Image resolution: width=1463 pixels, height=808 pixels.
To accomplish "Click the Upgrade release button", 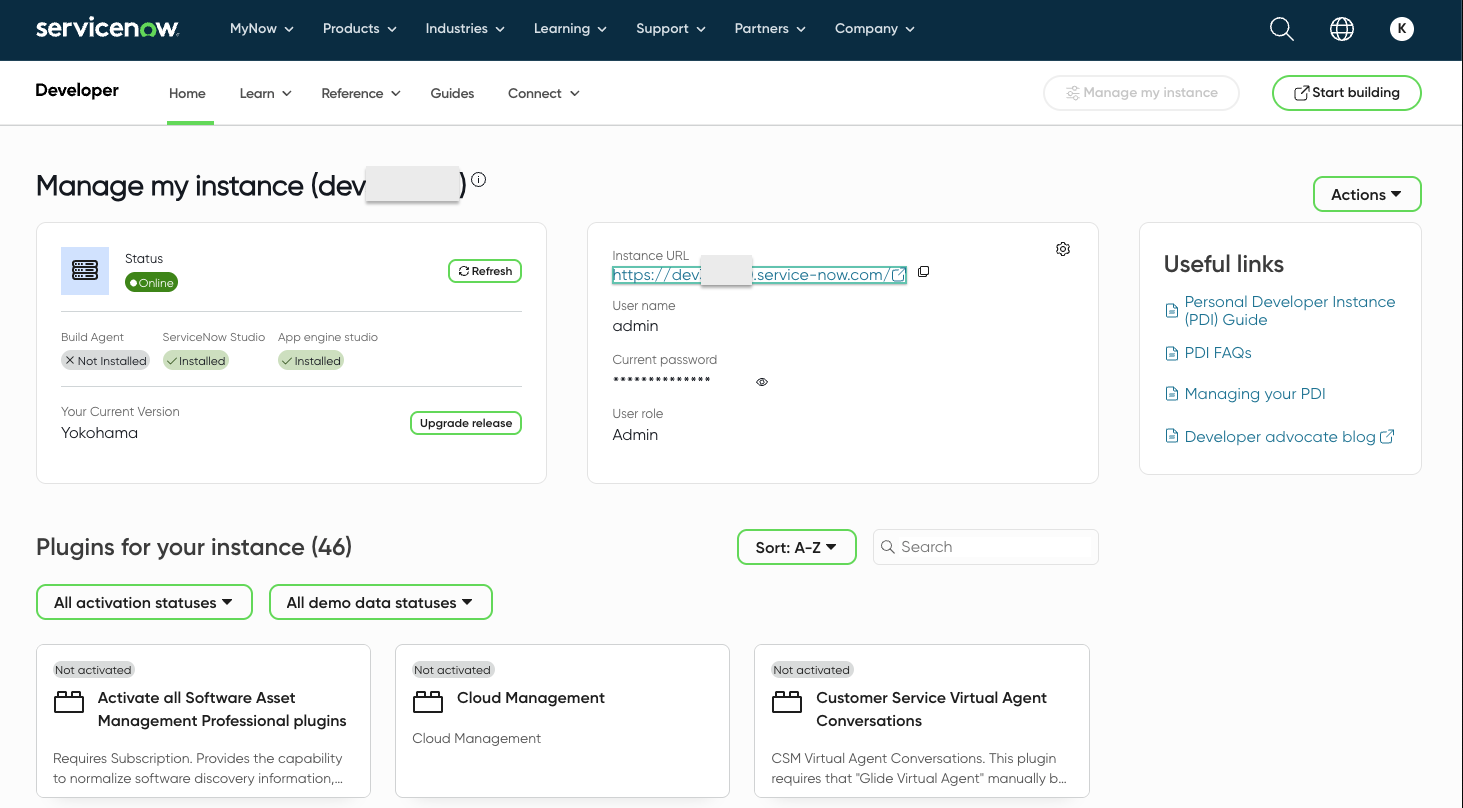I will click(x=466, y=423).
